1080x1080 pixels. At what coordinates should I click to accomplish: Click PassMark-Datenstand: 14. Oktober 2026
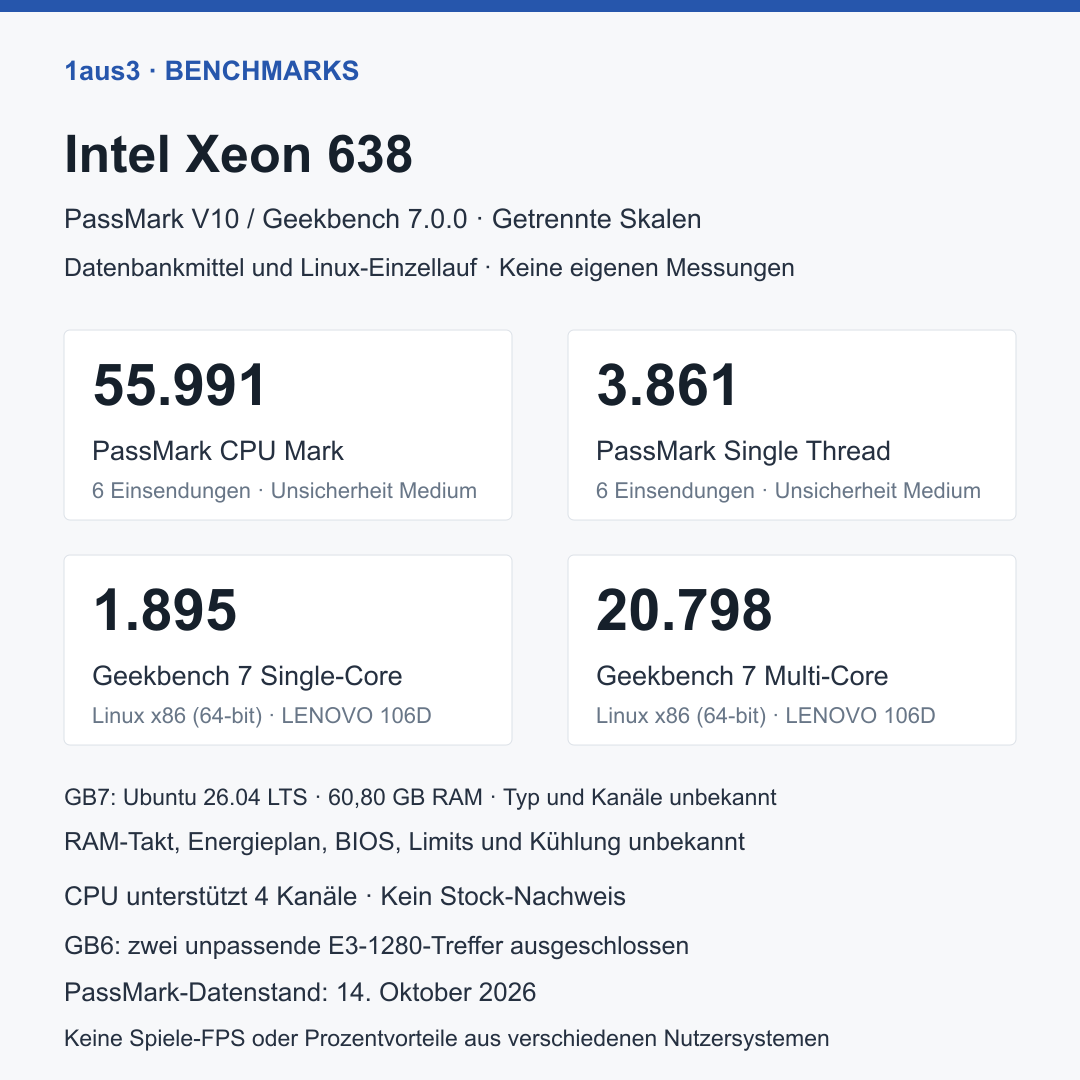(x=300, y=993)
